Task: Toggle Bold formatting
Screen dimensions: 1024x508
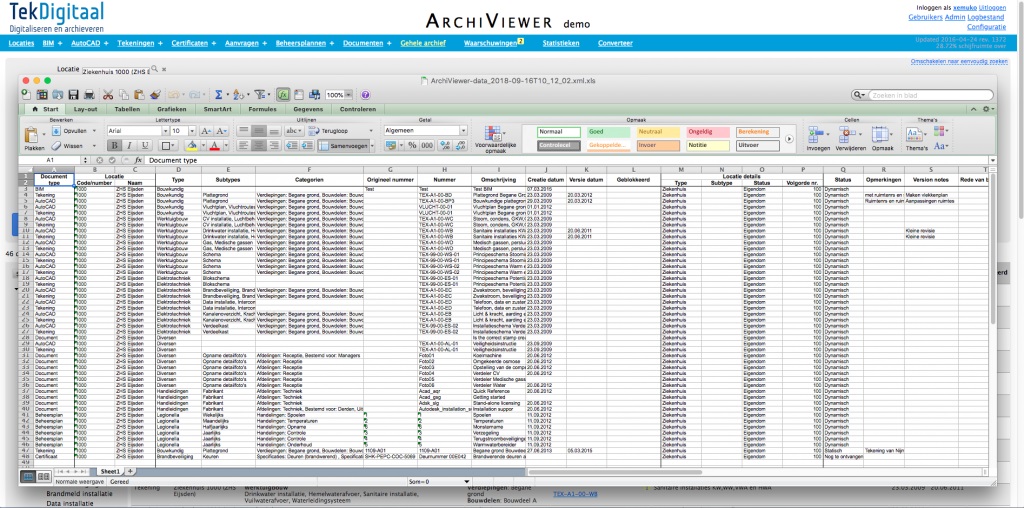Action: tap(114, 146)
